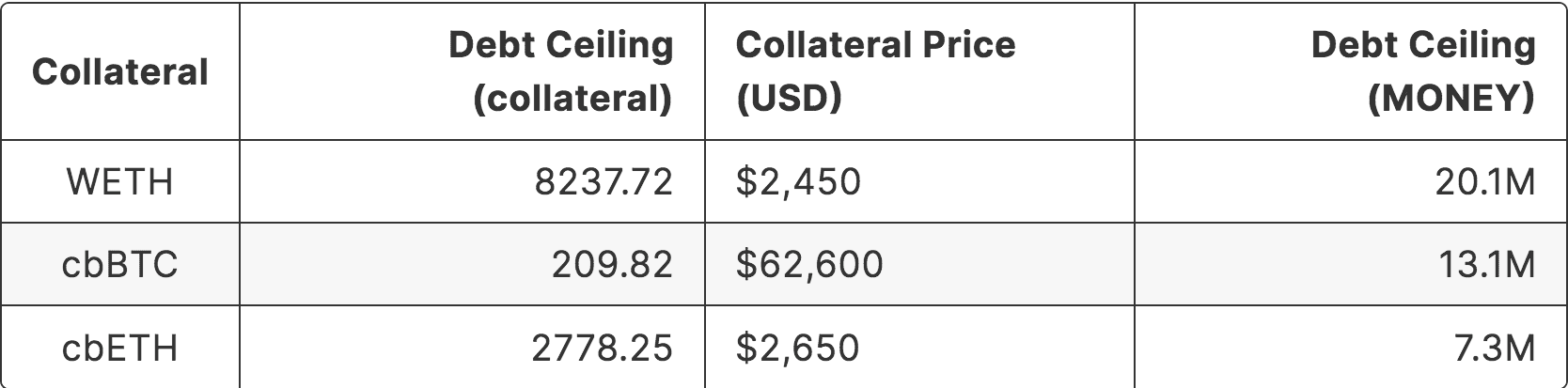Select the $62,600 collateral price cell

point(809,265)
